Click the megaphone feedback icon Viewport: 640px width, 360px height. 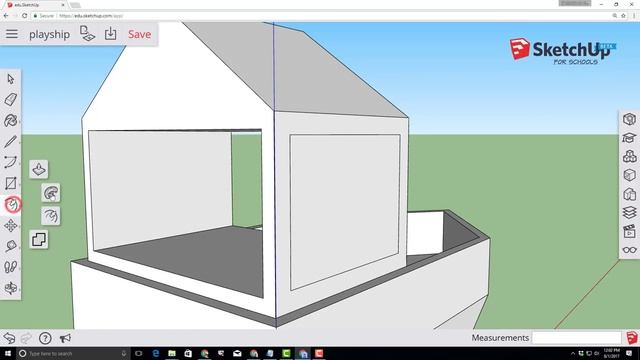click(x=65, y=338)
